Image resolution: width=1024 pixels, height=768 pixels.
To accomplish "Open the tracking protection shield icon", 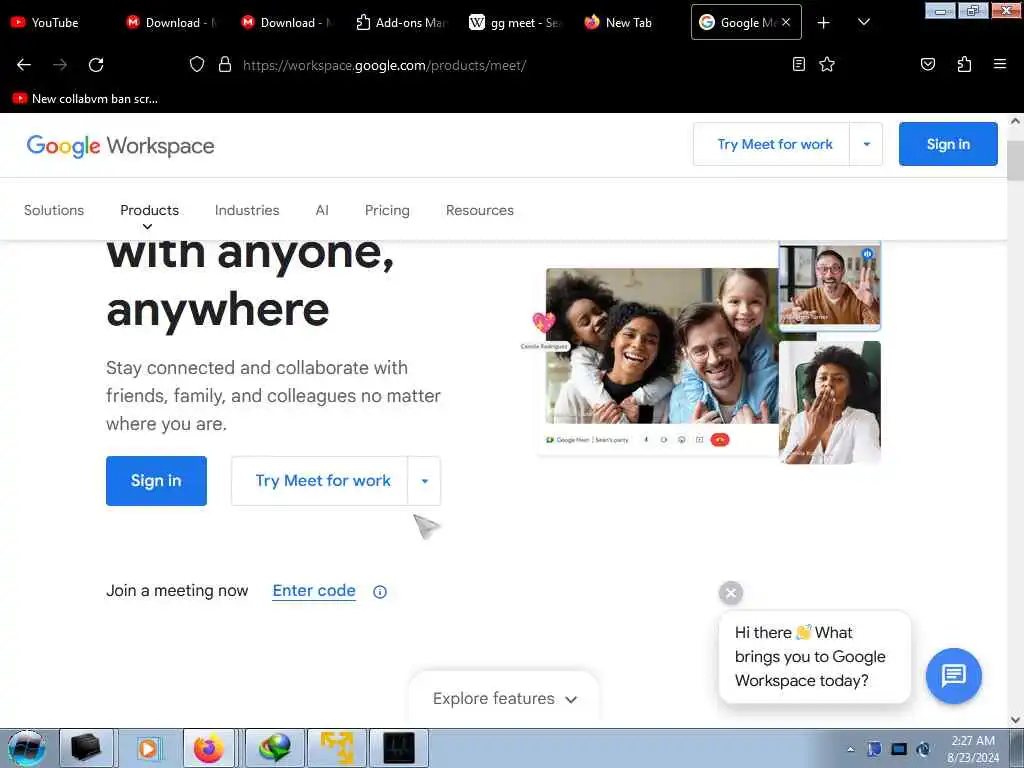I will click(x=197, y=65).
